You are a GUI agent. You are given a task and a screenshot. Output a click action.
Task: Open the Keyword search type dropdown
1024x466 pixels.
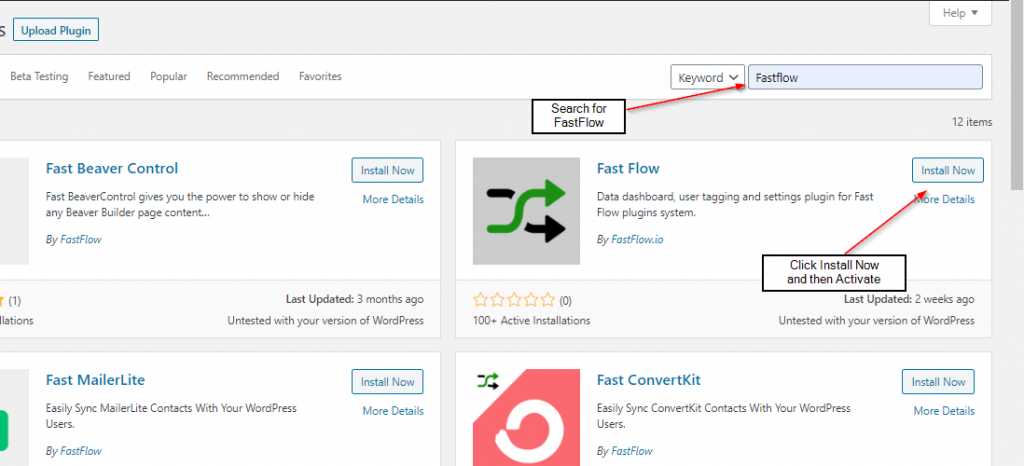(708, 78)
